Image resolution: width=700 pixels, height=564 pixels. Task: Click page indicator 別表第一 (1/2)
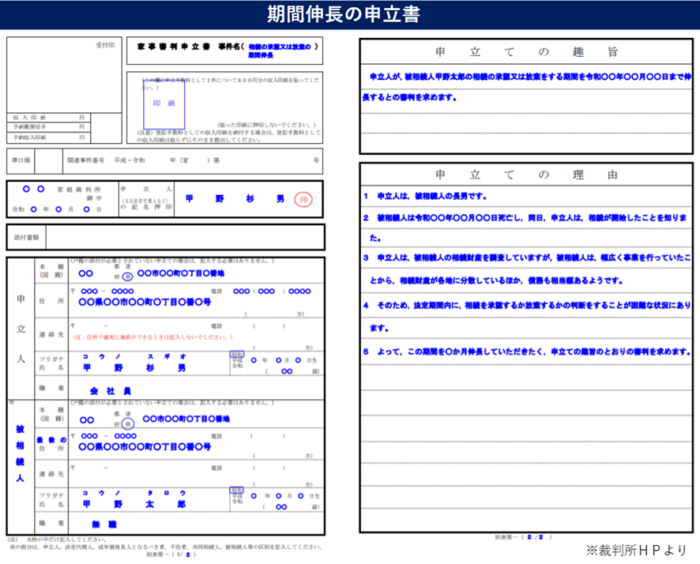[x=171, y=555]
